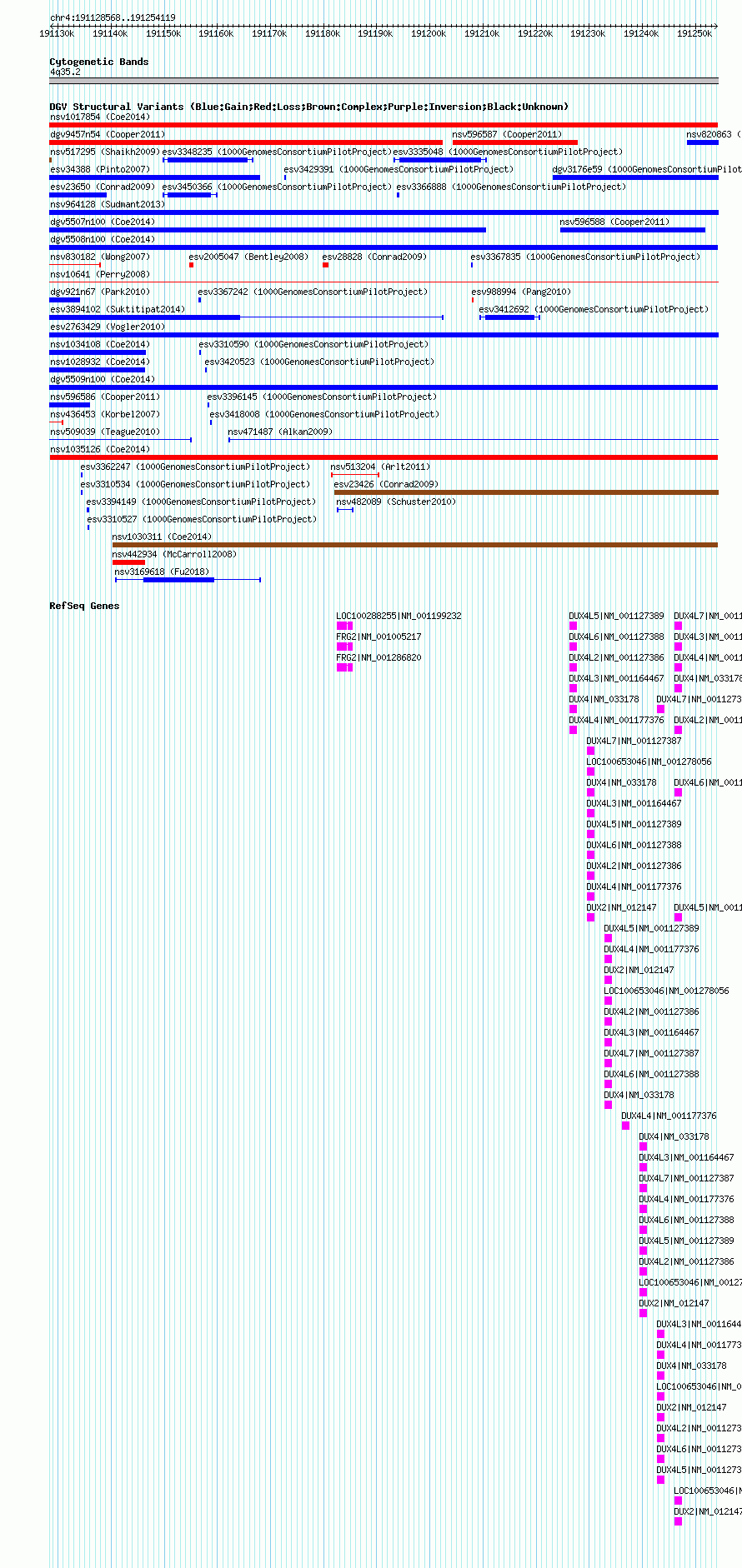
Task: Open variant nsv10641 (Perry2008)
Action: pos(100,274)
